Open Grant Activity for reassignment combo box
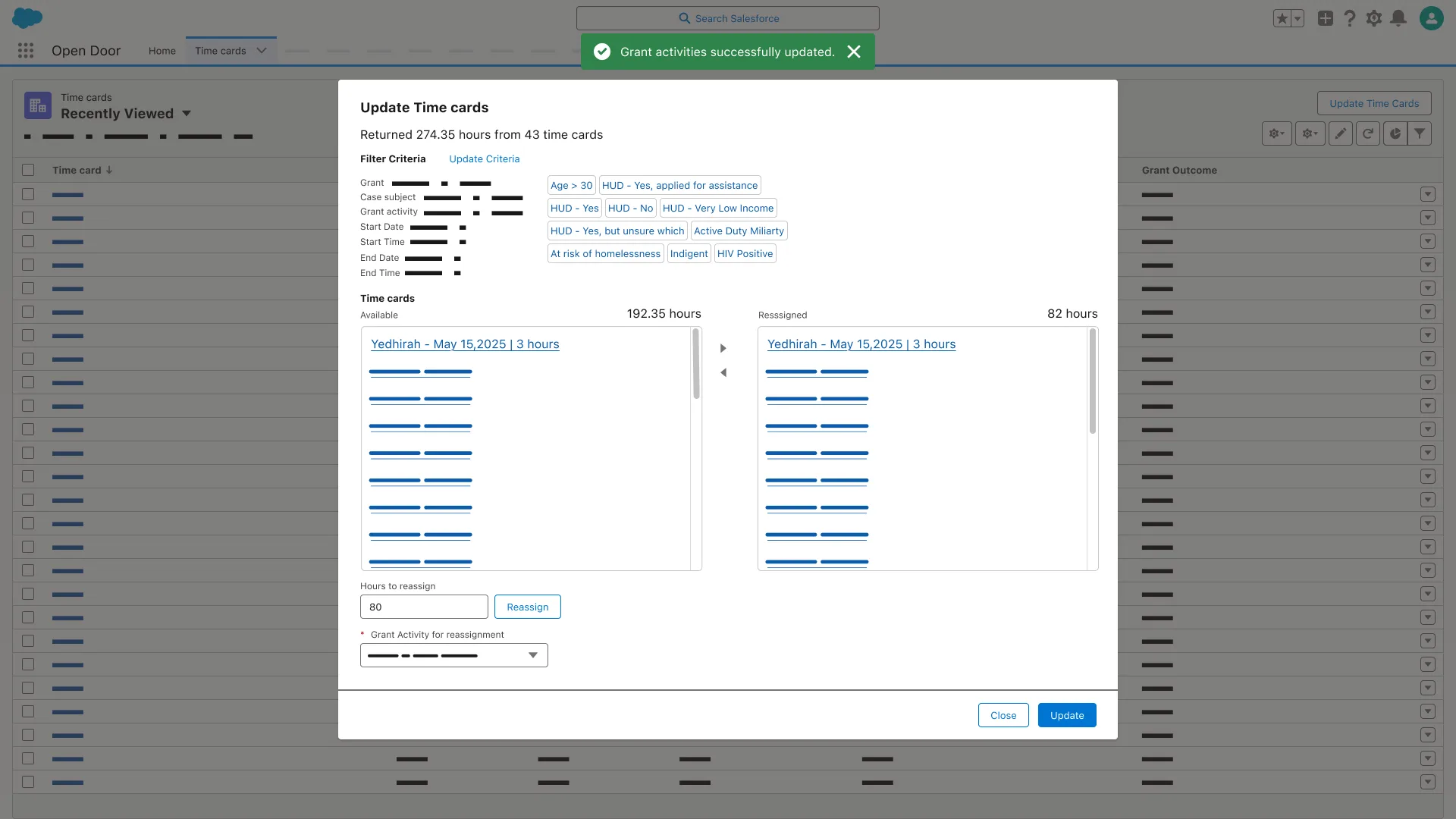The width and height of the screenshot is (1456, 819). tap(453, 655)
